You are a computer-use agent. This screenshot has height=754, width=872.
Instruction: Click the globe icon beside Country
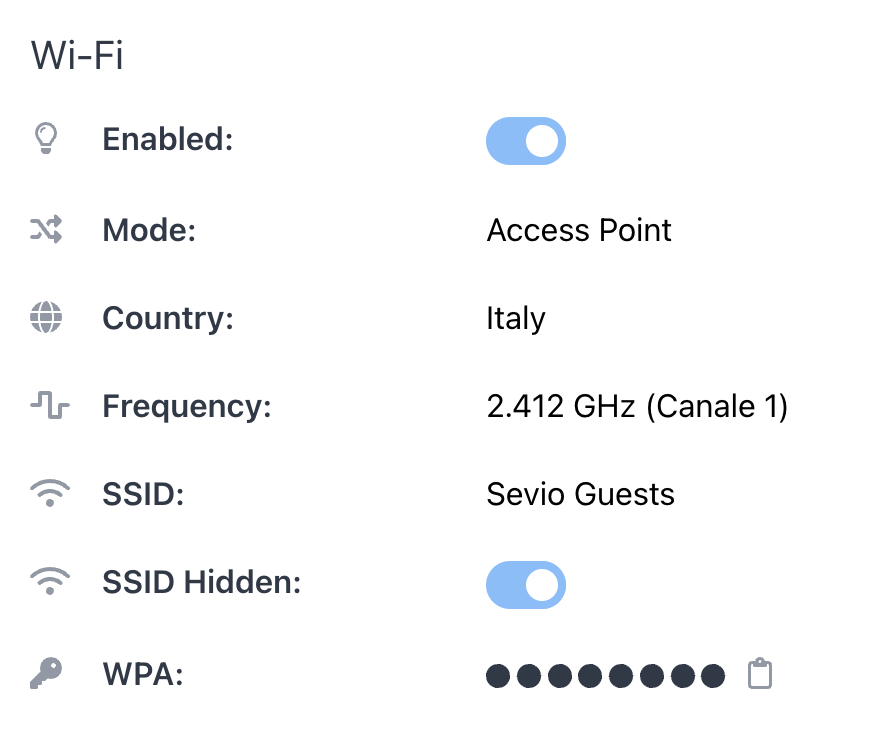(x=46, y=319)
